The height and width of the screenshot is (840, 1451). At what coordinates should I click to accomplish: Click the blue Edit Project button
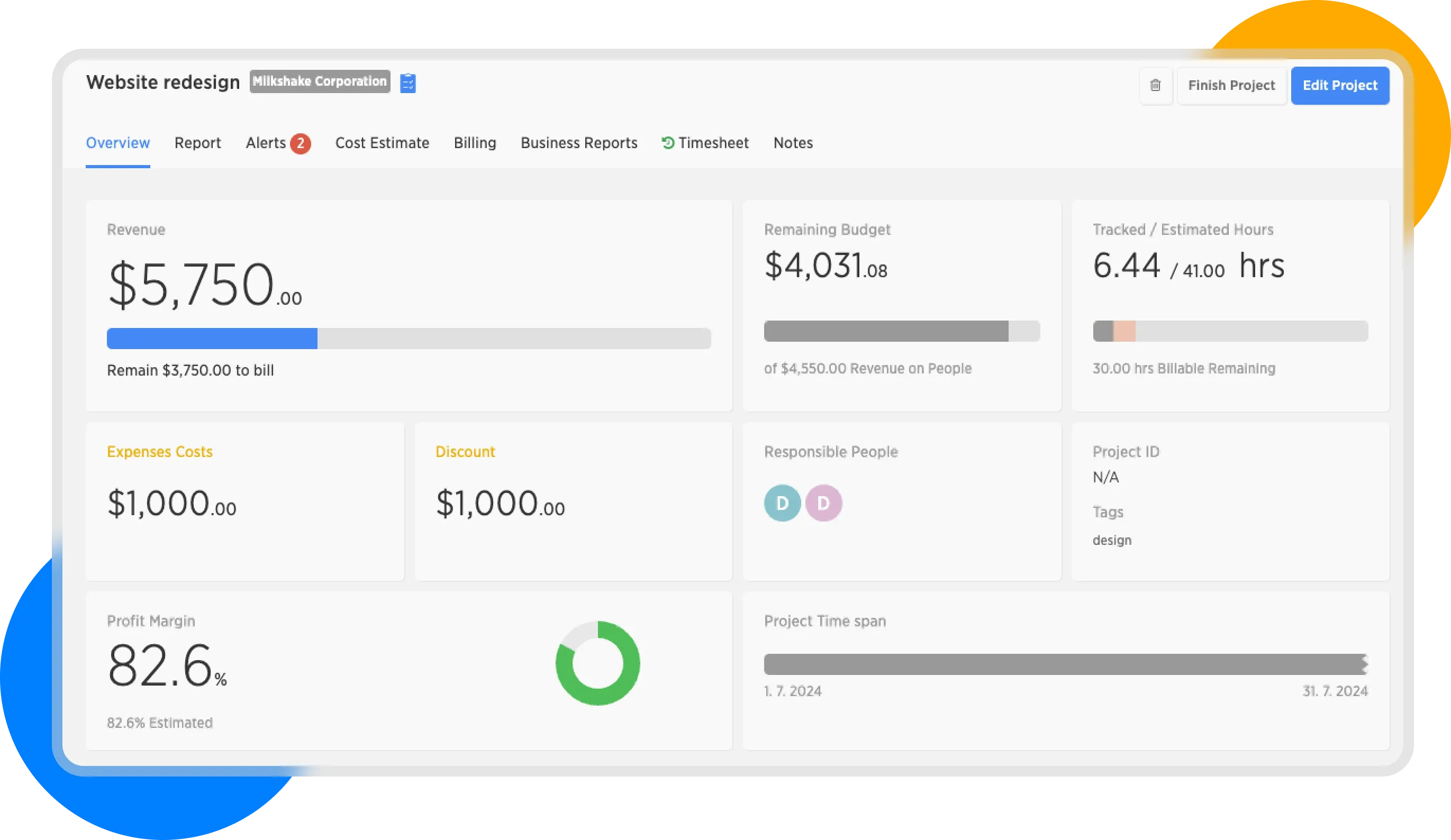click(x=1339, y=85)
